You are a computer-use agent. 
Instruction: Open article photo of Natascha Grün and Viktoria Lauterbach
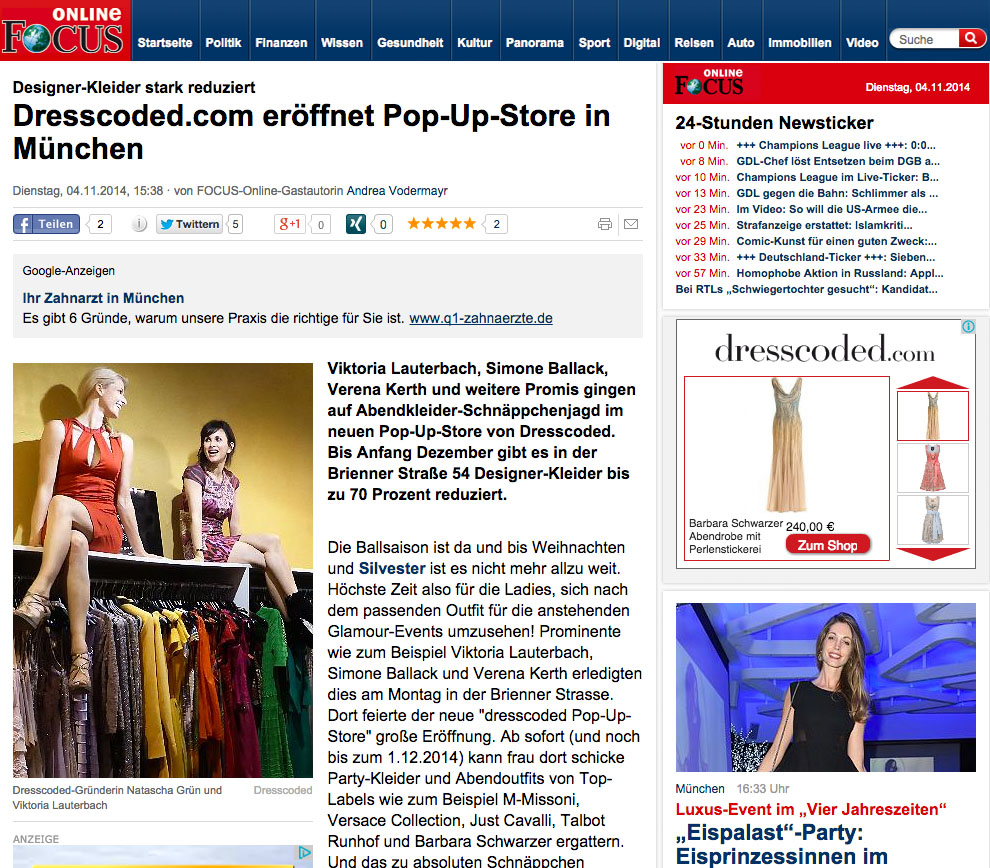(x=163, y=570)
